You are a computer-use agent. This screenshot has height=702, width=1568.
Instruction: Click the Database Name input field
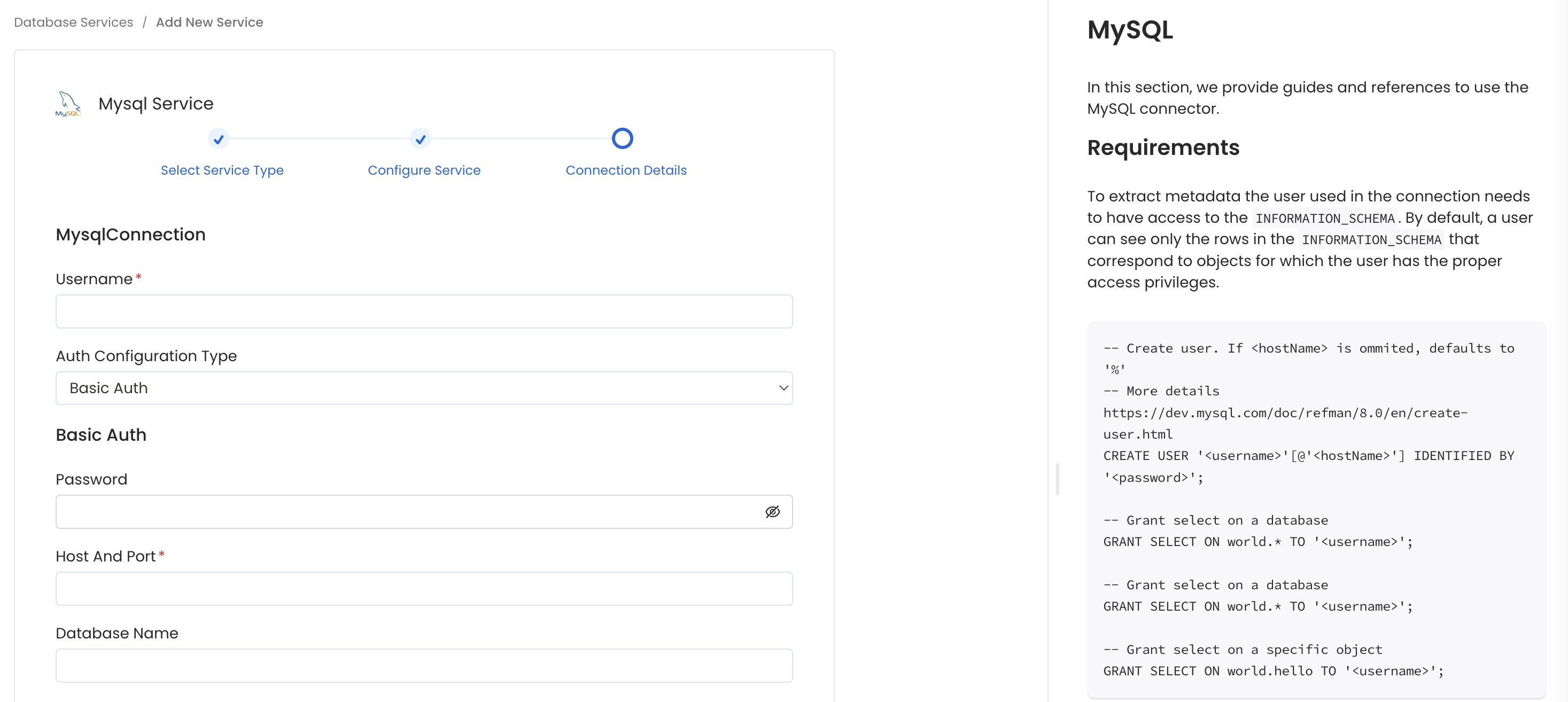424,666
